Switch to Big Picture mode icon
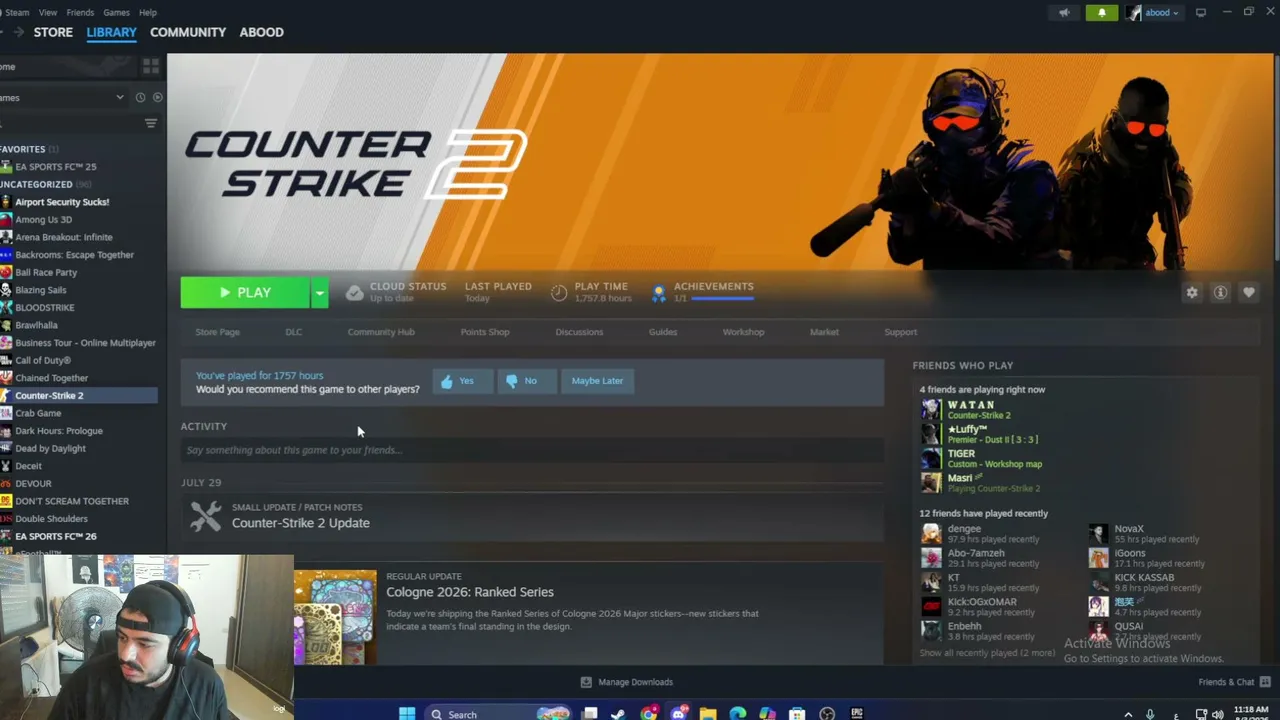 coord(1201,12)
